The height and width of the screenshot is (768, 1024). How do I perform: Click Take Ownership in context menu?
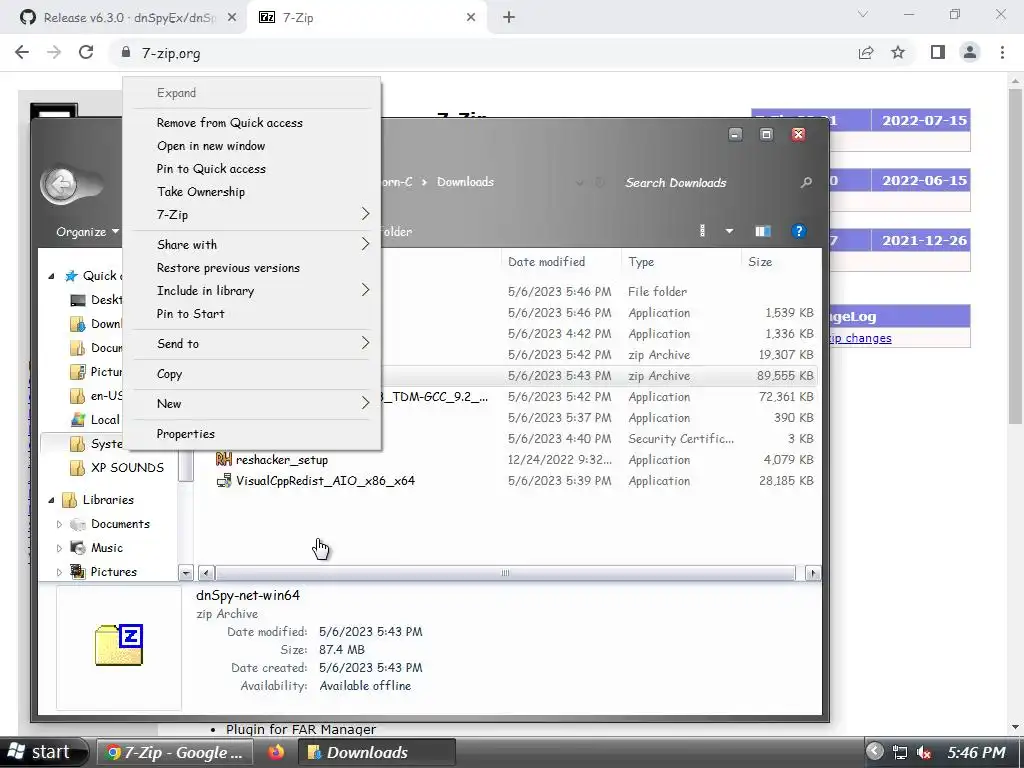point(252,191)
